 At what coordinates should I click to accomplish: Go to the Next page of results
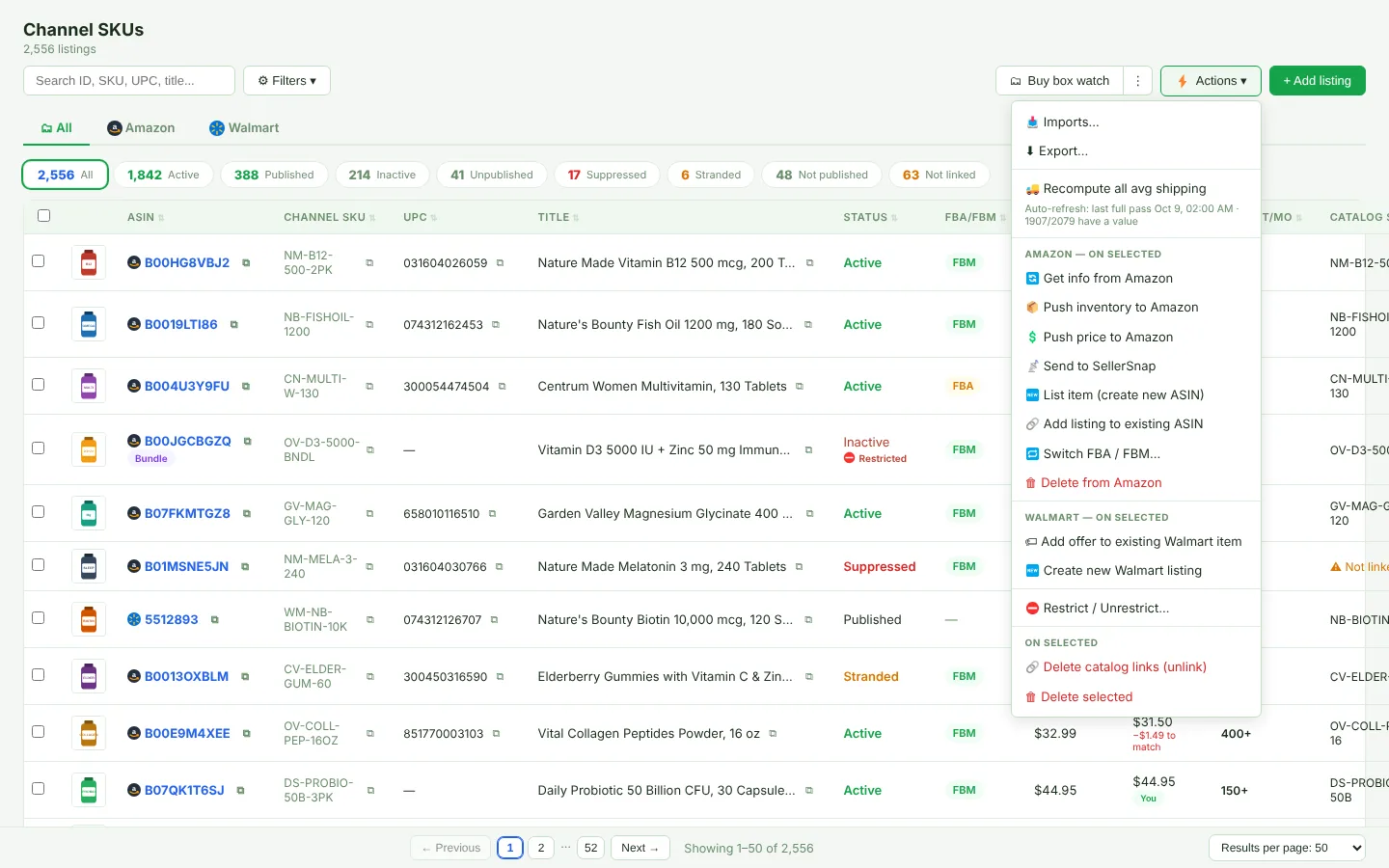(640, 848)
